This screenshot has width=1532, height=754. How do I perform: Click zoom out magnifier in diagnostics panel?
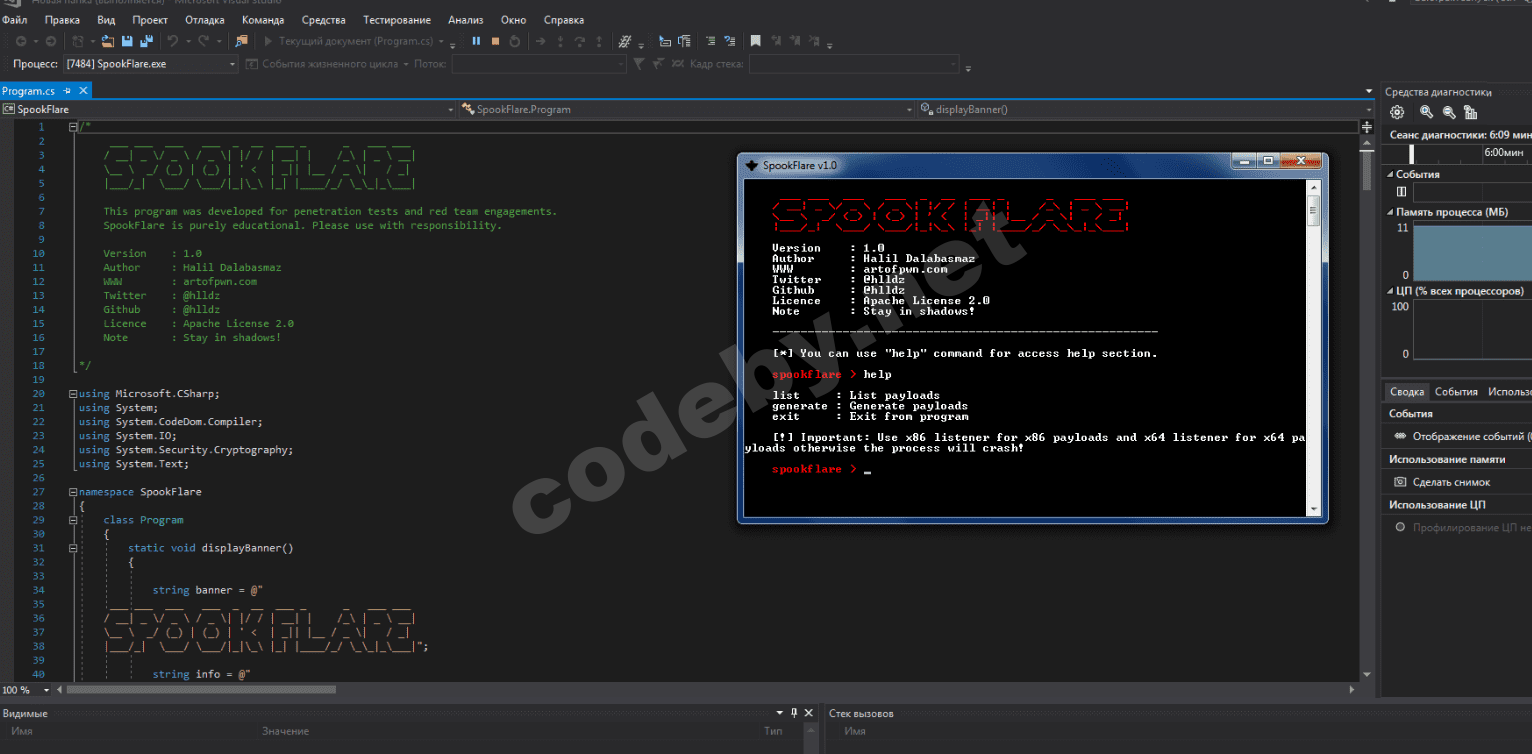click(x=1449, y=112)
